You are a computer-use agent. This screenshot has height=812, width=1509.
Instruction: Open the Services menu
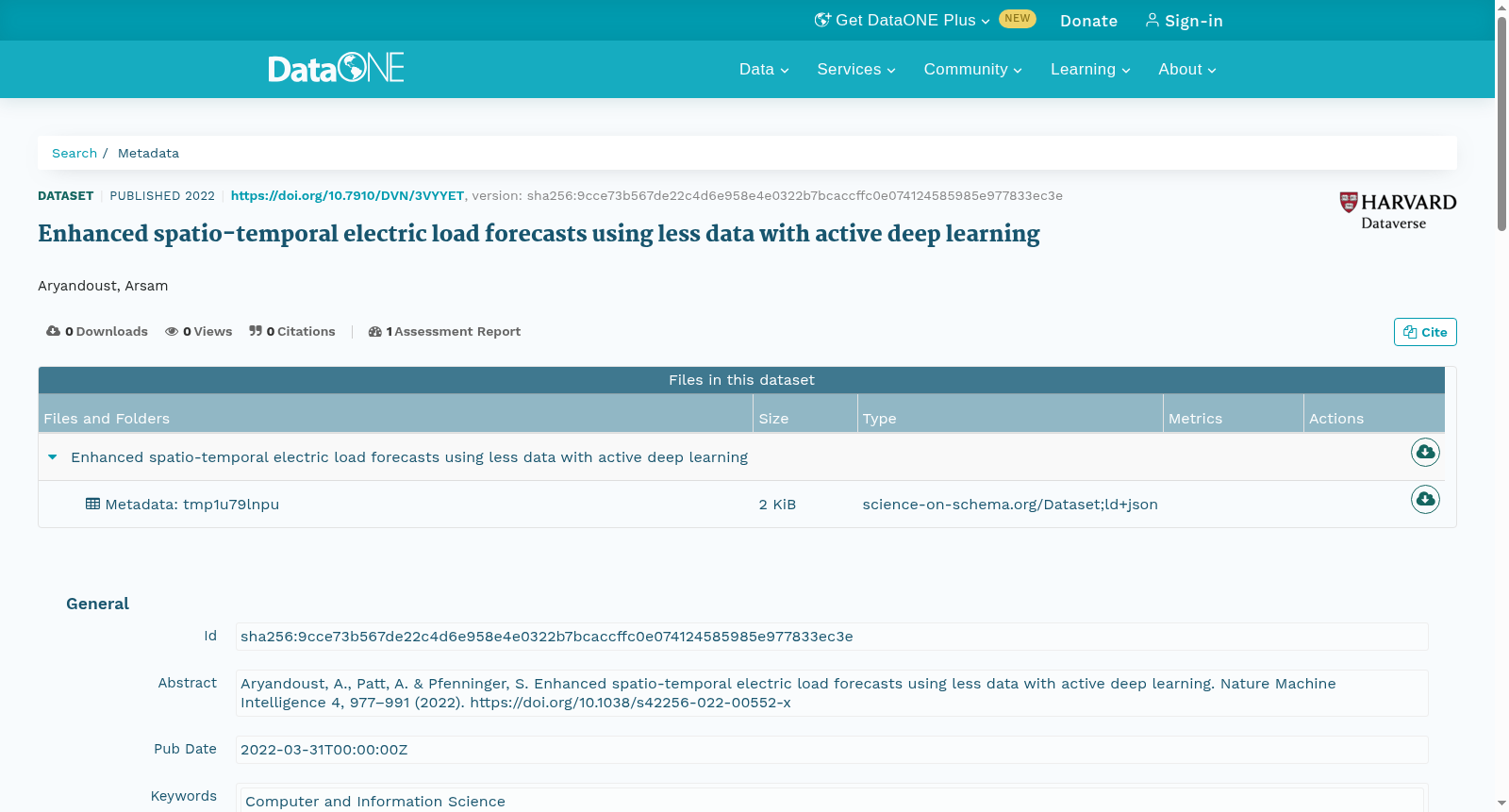point(856,69)
